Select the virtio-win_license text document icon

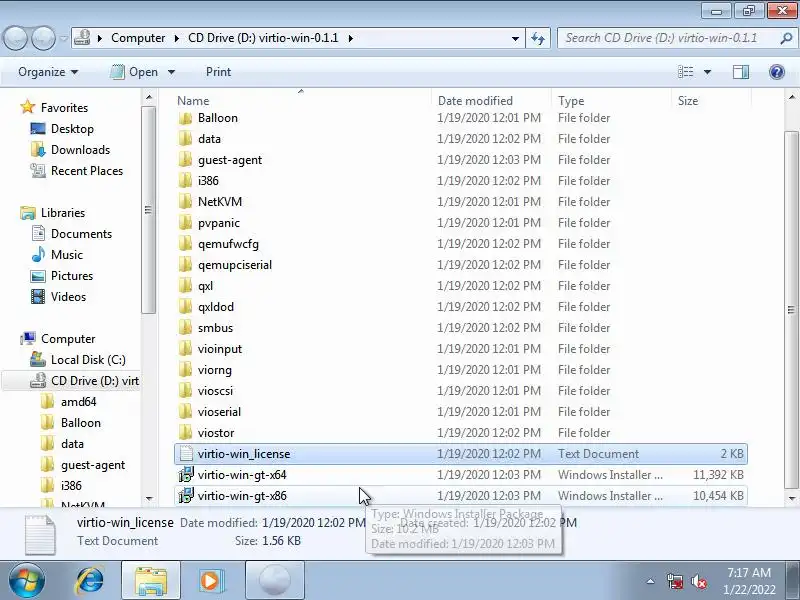click(x=186, y=454)
